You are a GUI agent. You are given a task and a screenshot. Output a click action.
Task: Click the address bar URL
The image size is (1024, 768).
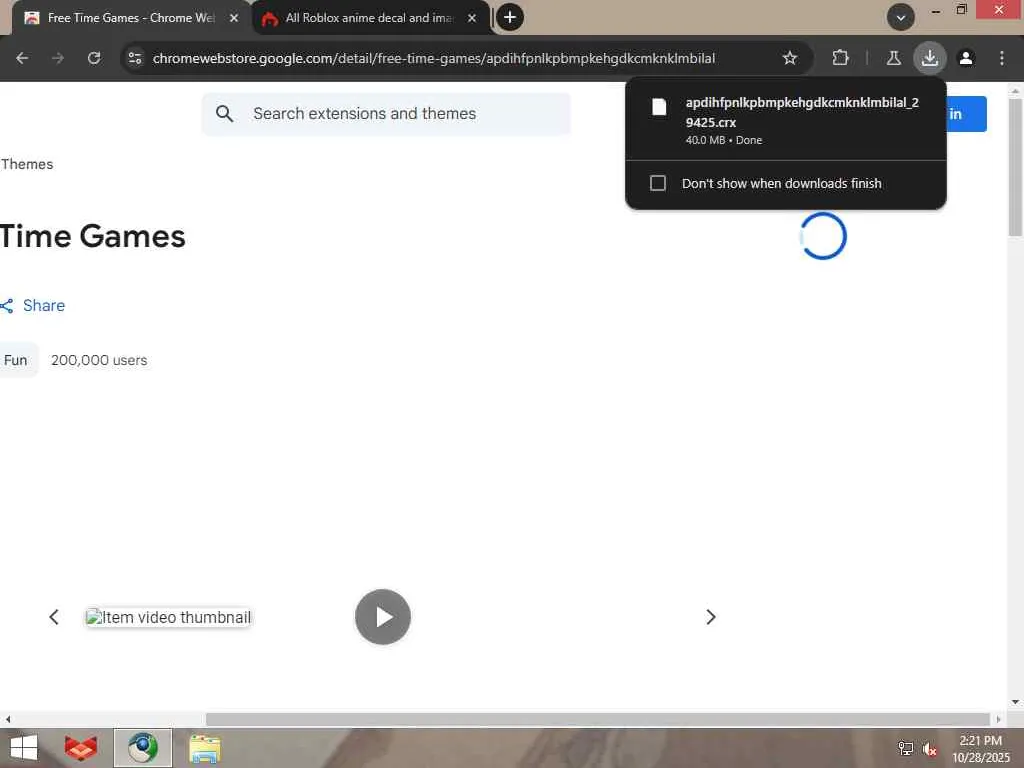pos(434,58)
